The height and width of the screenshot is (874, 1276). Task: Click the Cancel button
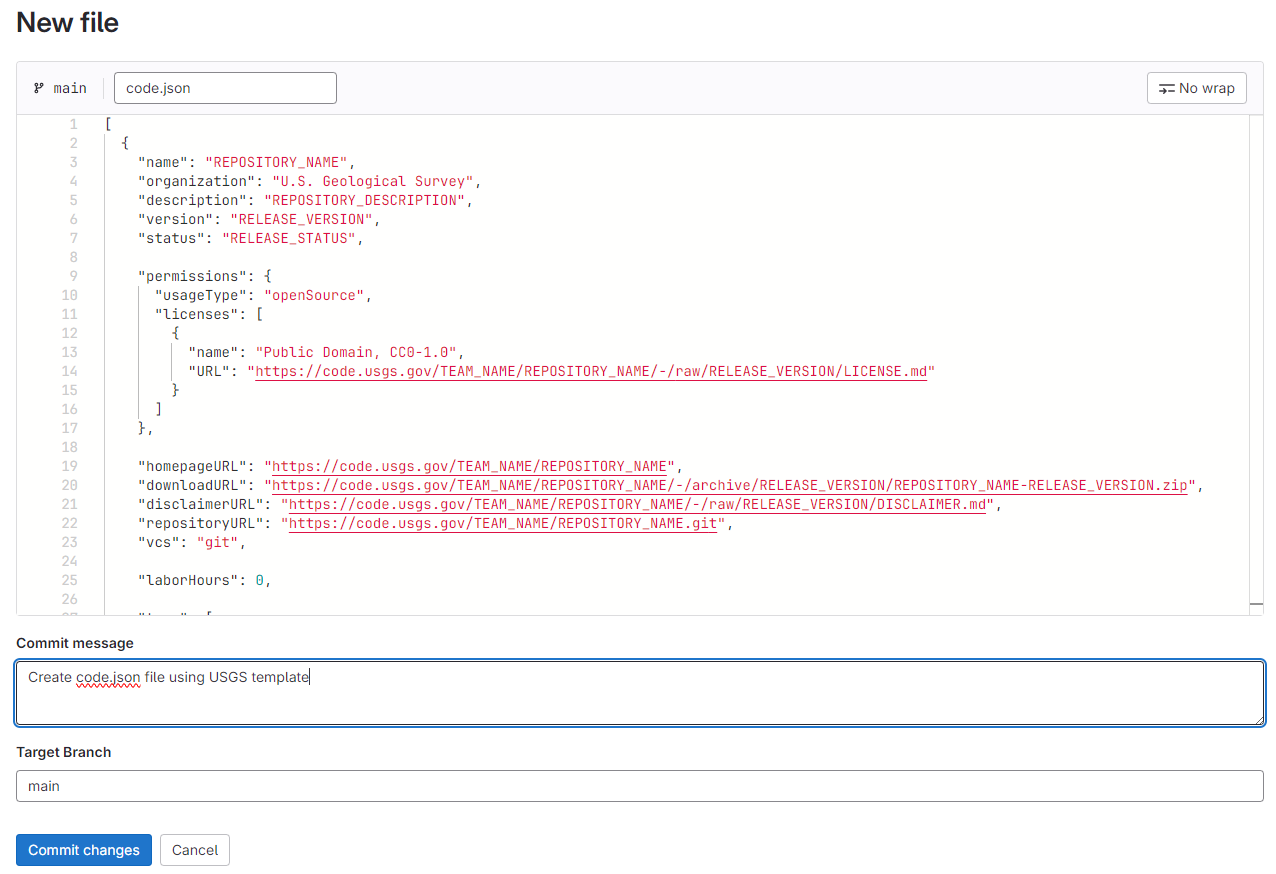[x=195, y=850]
